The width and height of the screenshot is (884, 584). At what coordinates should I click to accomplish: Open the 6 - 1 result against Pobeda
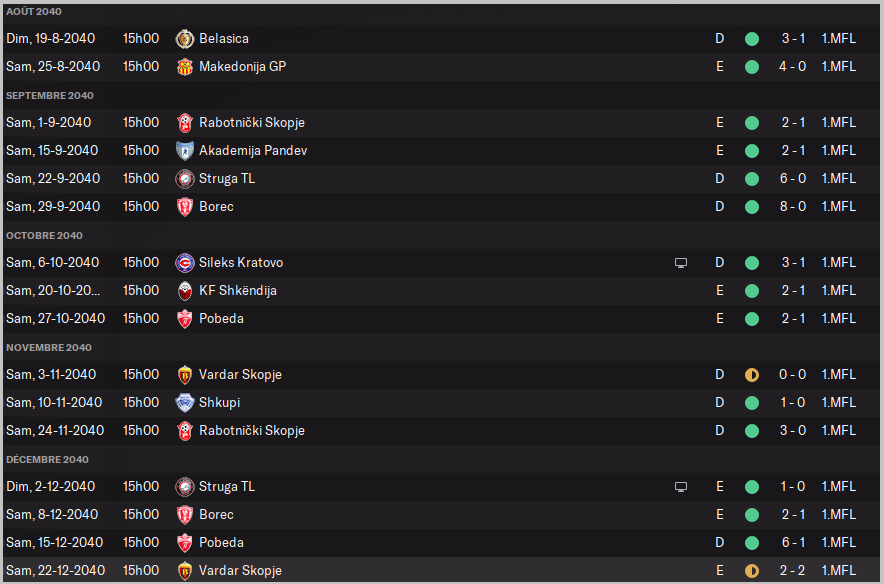tap(794, 543)
